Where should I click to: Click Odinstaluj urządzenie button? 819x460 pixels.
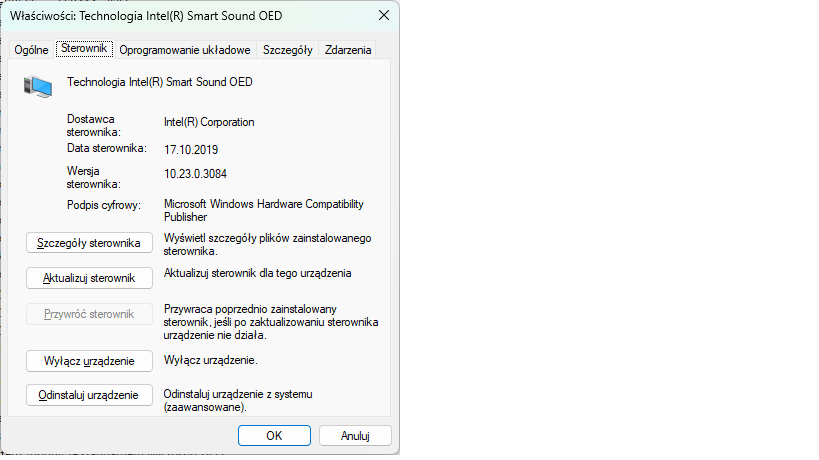tap(89, 395)
